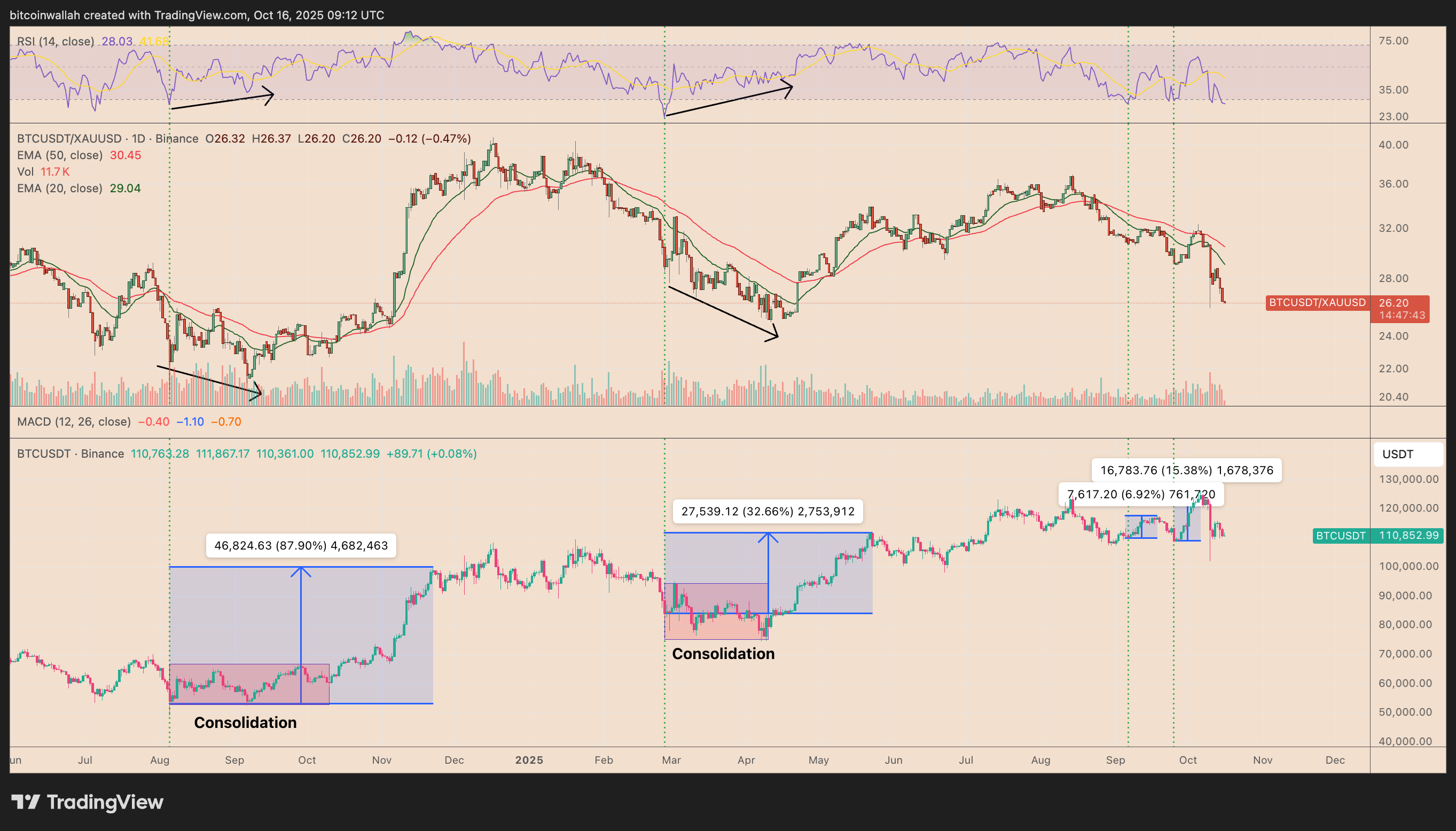Click the MACD (12, 26, close) indicator label

[x=74, y=422]
